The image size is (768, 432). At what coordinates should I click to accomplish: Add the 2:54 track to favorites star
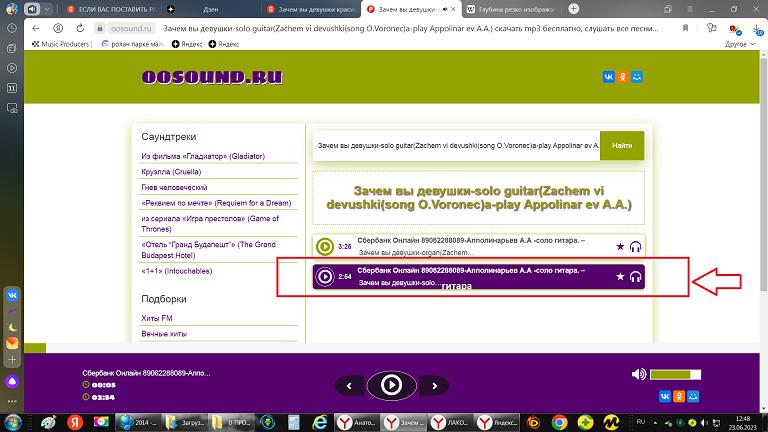pos(620,277)
